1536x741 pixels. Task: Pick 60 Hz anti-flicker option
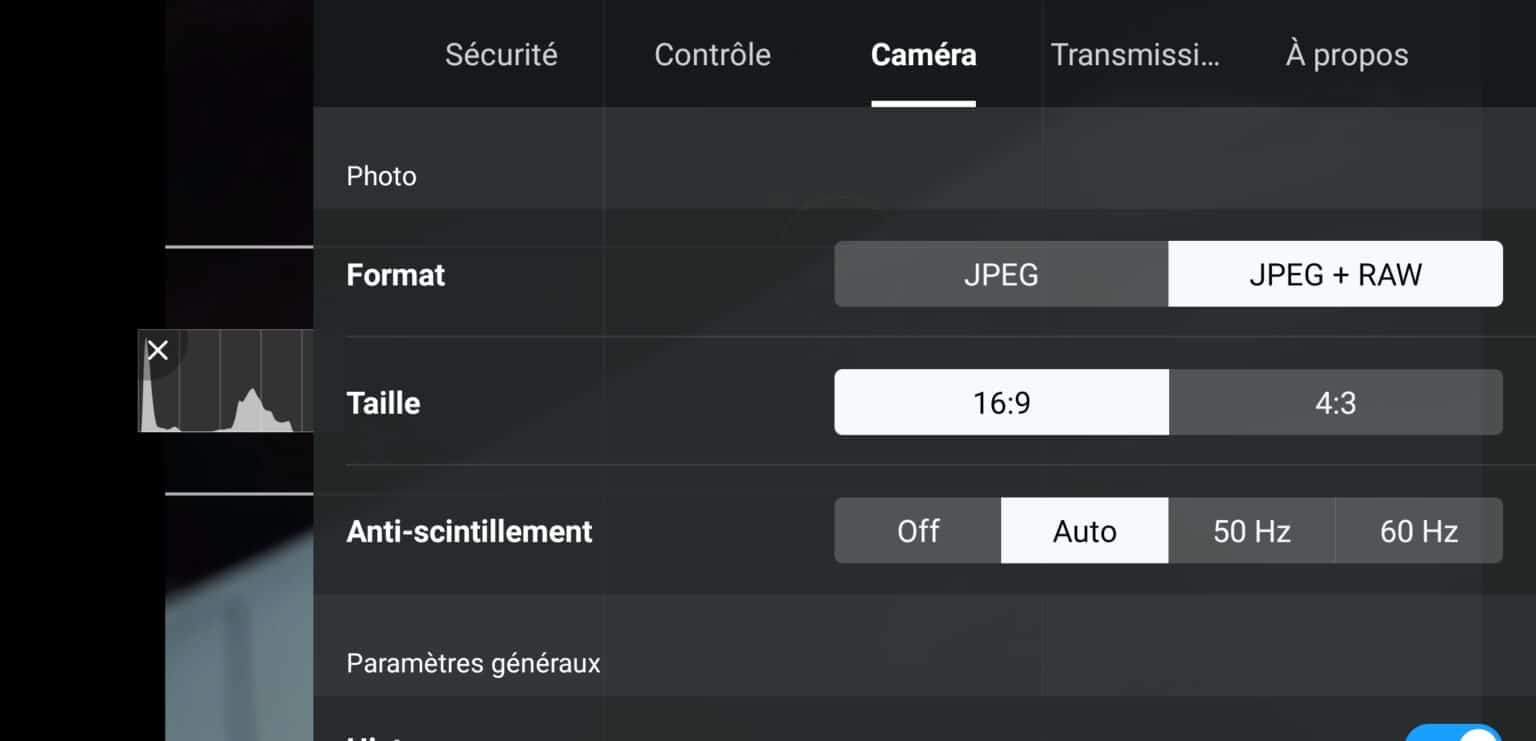[x=1418, y=531]
